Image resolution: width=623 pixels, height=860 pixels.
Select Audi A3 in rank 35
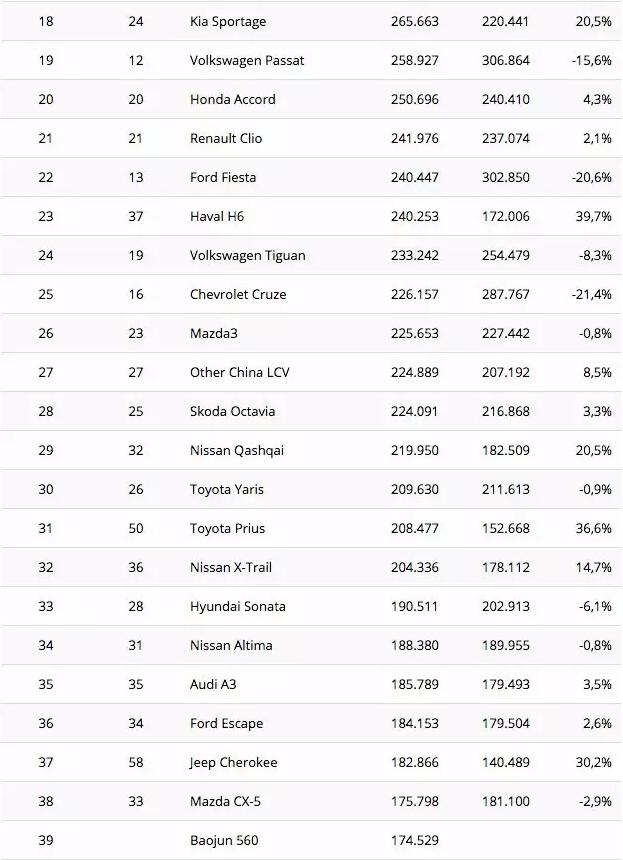213,684
